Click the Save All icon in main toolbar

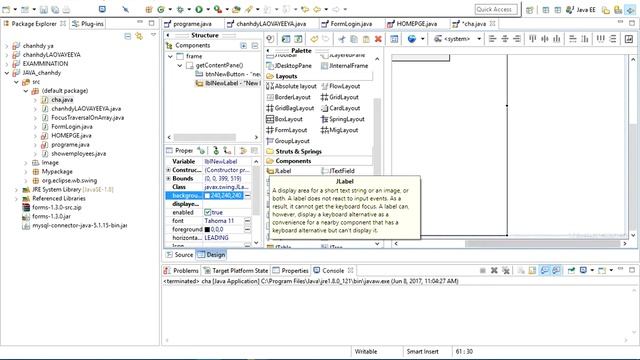point(55,9)
